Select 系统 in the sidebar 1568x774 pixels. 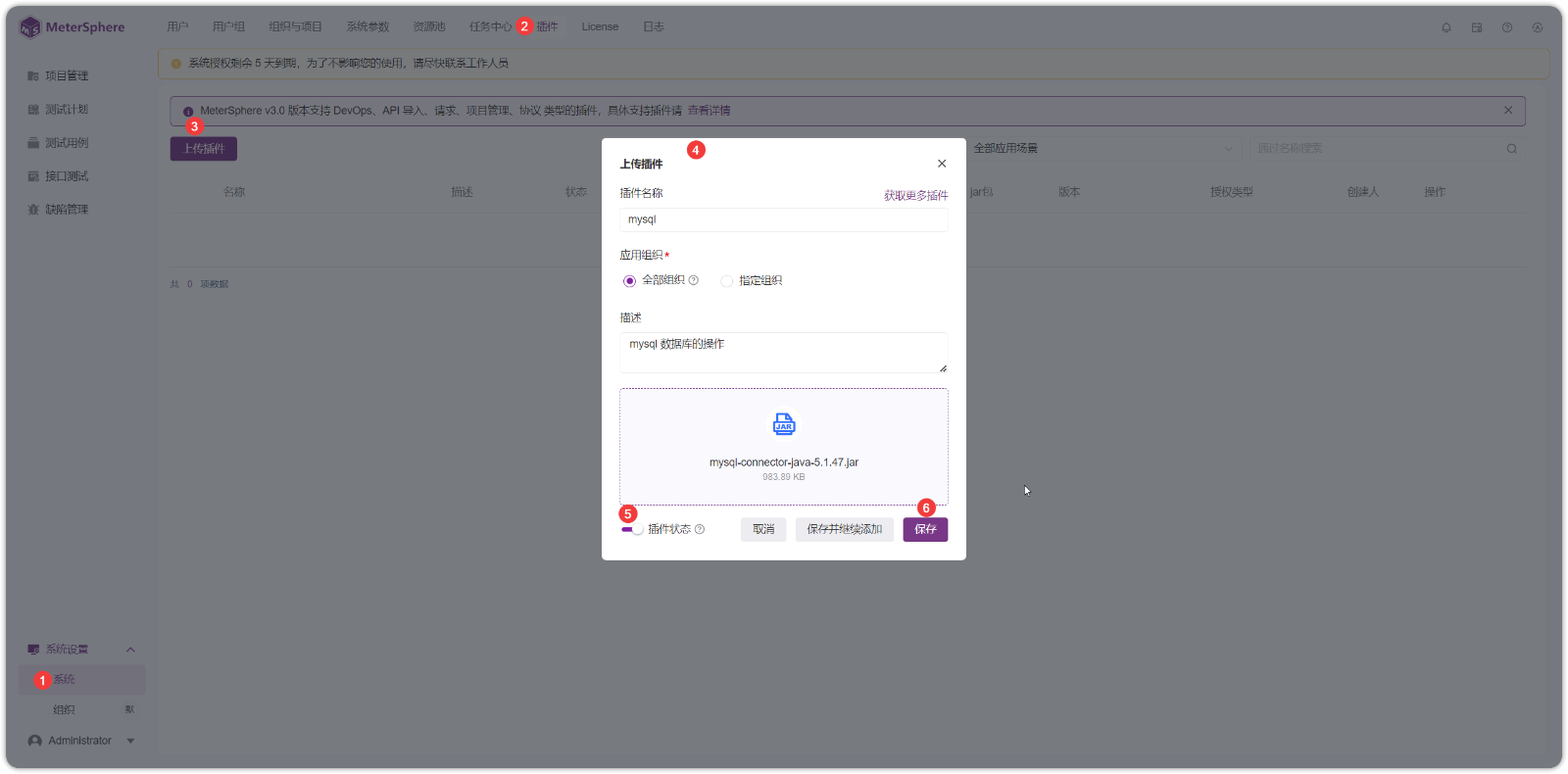click(82, 680)
